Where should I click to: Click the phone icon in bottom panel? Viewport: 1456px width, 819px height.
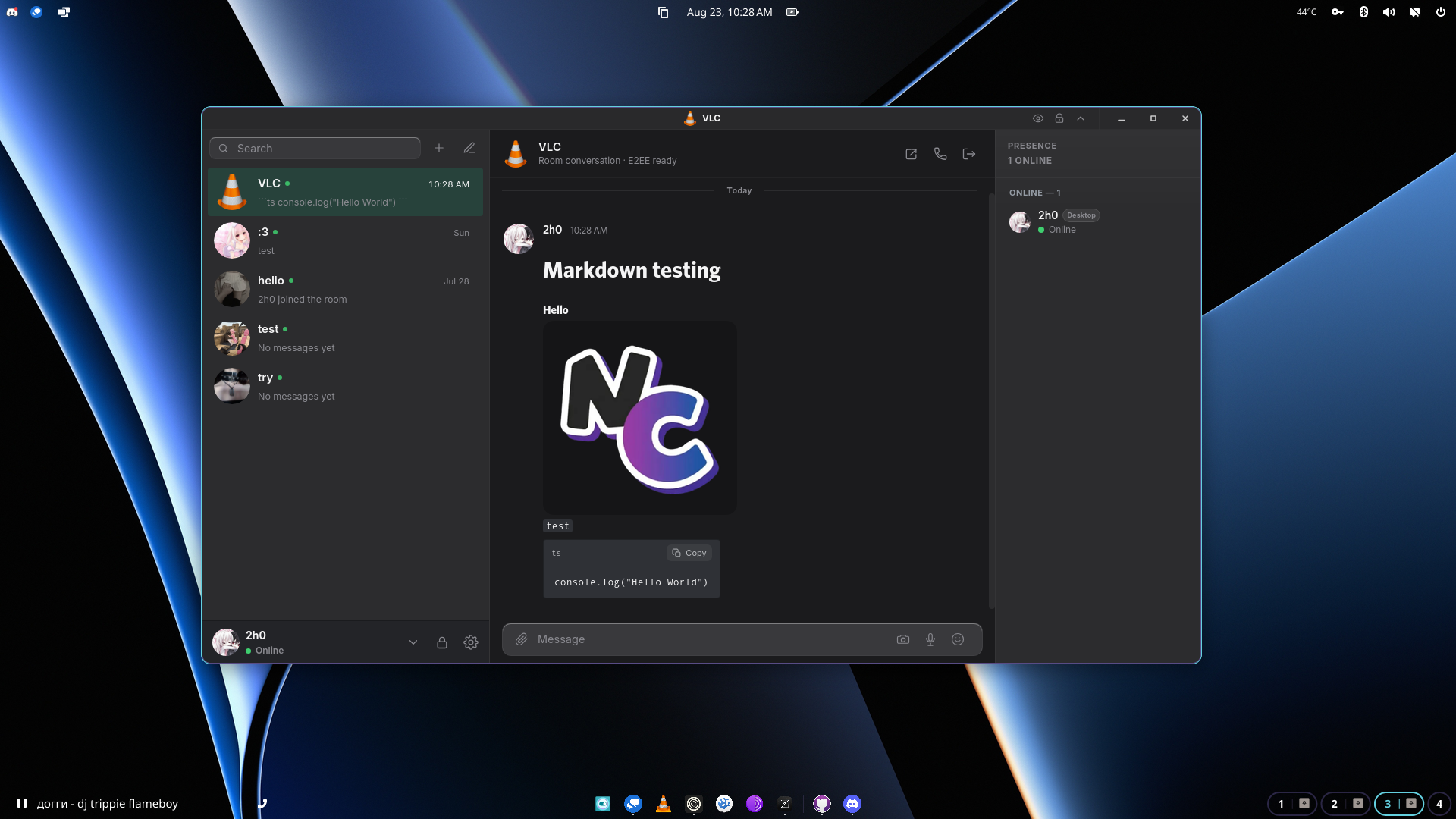click(262, 803)
